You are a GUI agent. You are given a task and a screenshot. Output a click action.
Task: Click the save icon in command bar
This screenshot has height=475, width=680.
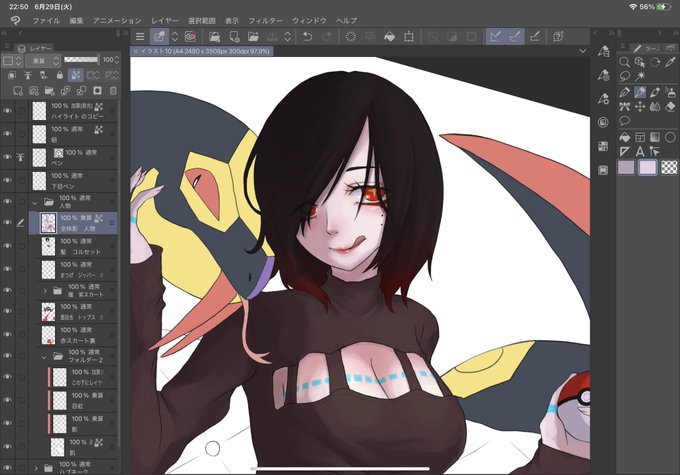pyautogui.click(x=272, y=37)
